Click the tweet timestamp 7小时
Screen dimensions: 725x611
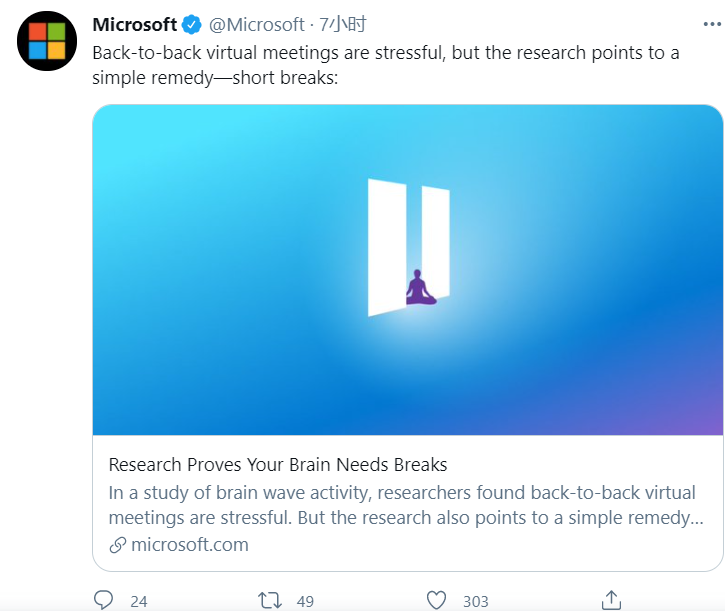344,24
